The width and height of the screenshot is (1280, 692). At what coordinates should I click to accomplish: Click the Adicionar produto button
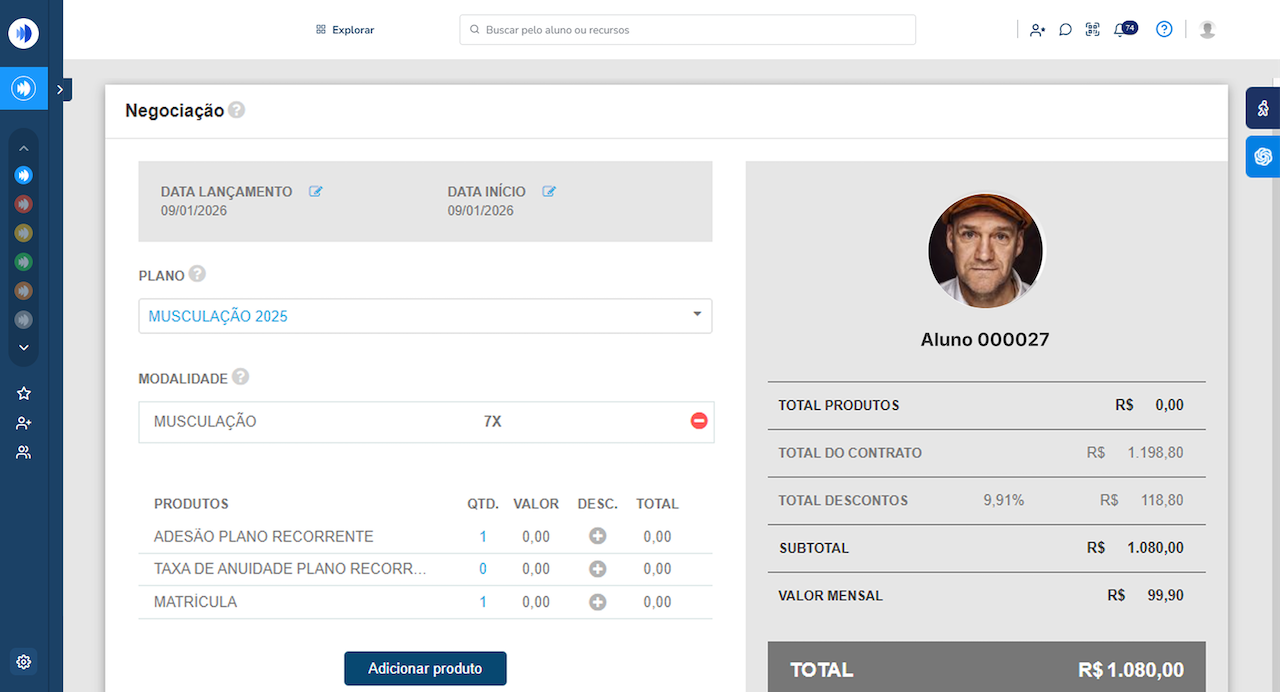coord(425,669)
